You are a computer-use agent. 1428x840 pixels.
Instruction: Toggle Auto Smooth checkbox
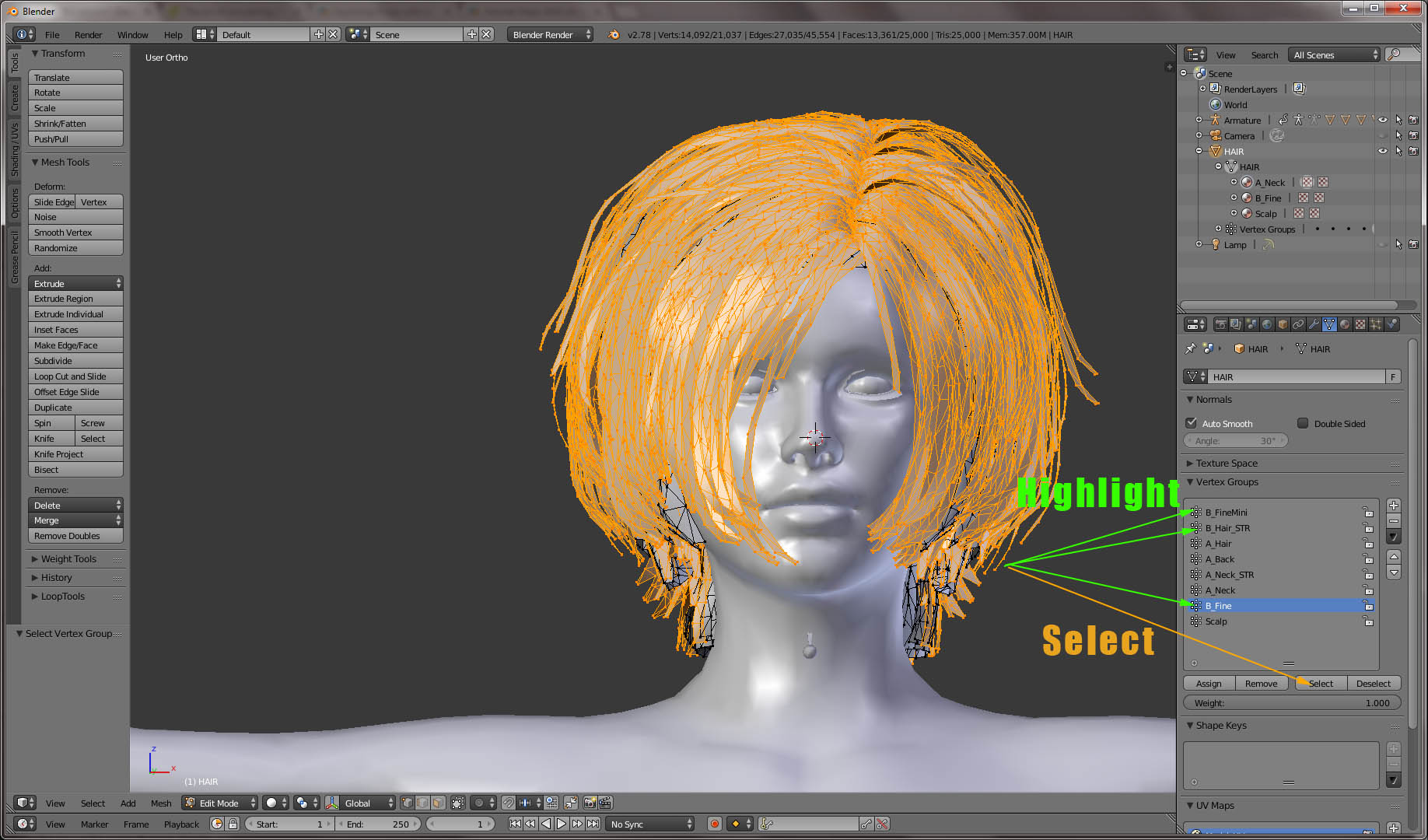(x=1191, y=423)
